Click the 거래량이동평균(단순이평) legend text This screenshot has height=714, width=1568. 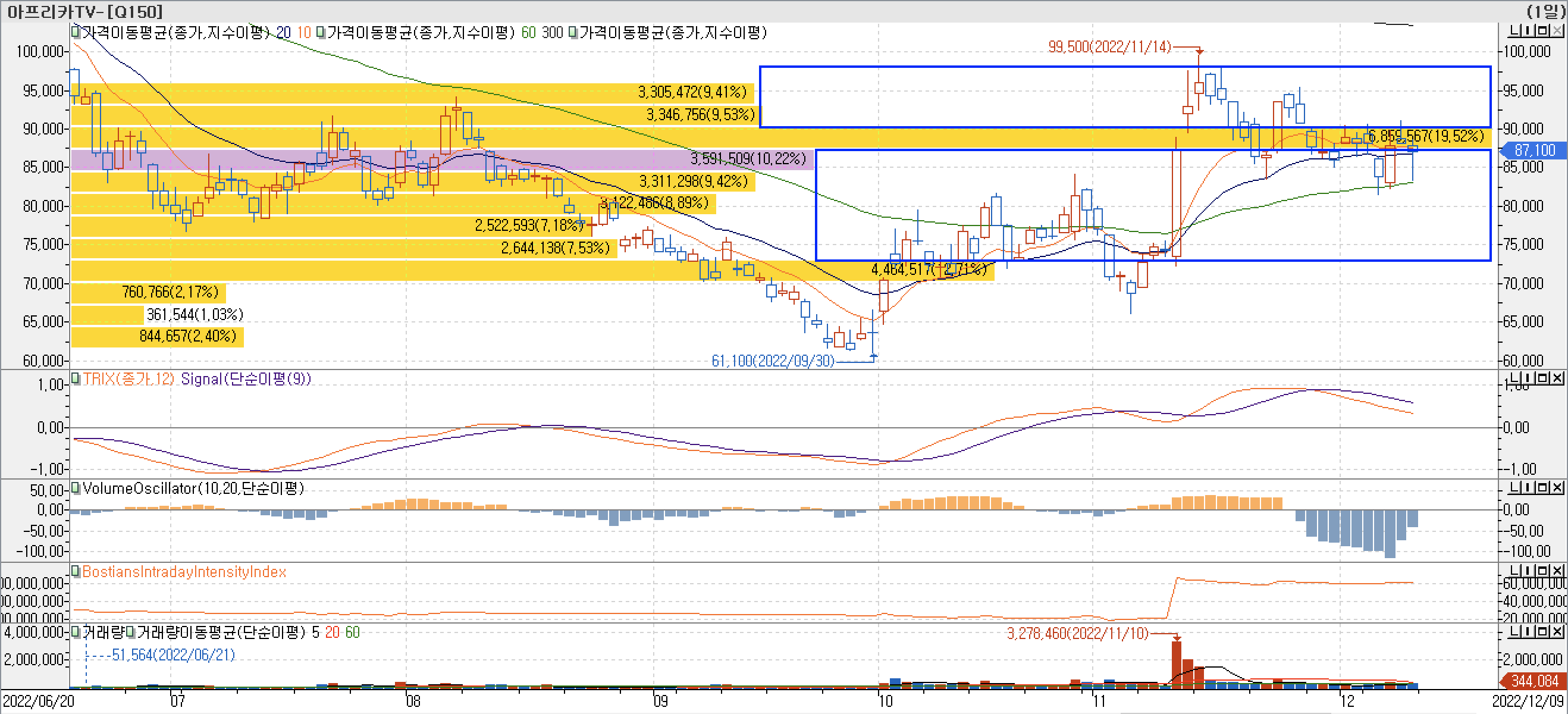click(x=220, y=632)
